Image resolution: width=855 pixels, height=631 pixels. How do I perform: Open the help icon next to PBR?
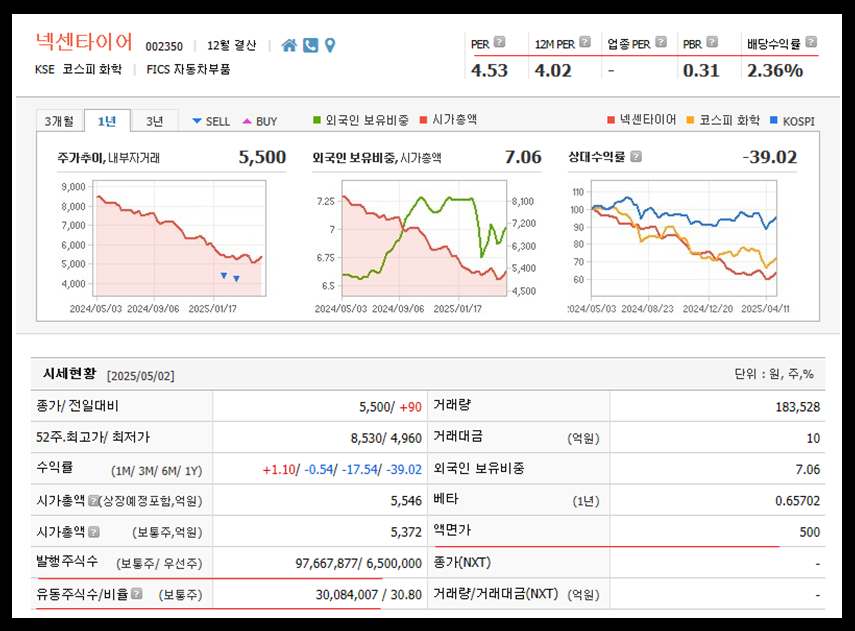point(712,42)
